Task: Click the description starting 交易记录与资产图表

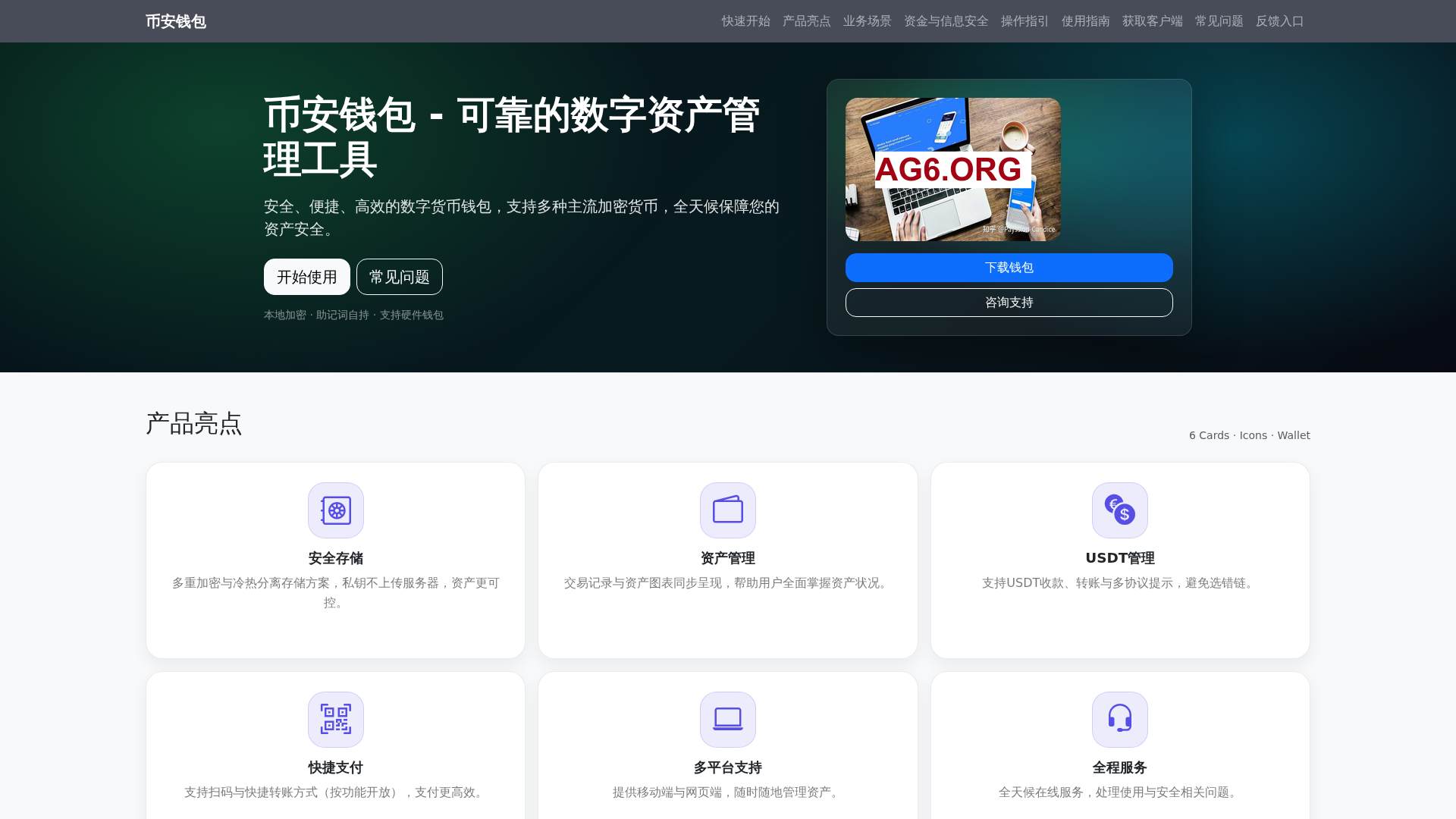Action: tap(728, 582)
